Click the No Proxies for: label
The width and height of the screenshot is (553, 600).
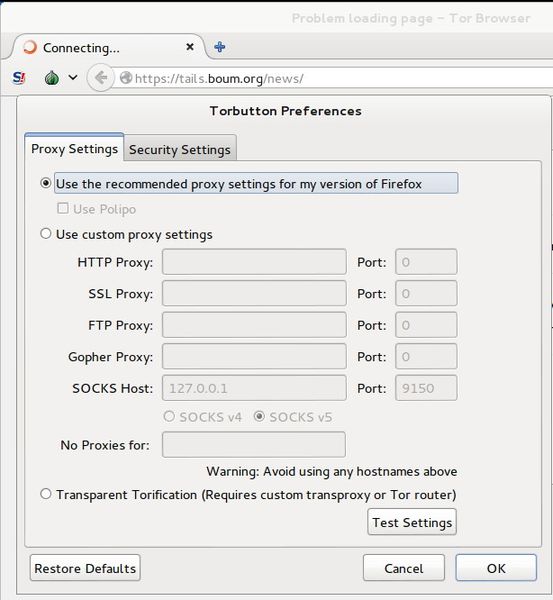[105, 445]
